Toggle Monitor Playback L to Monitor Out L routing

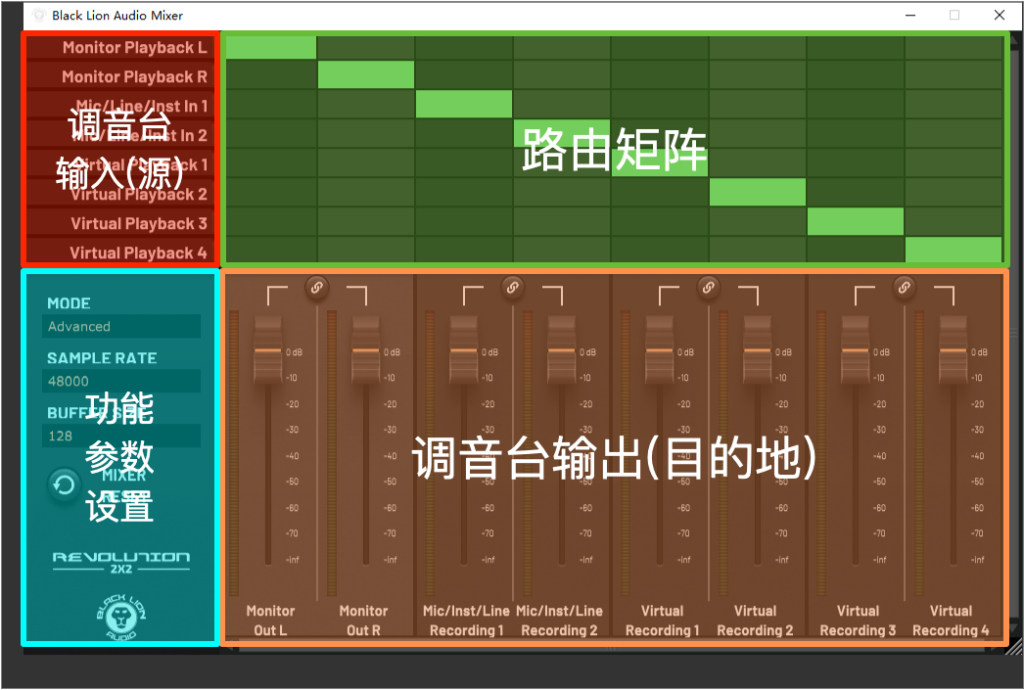pyautogui.click(x=270, y=47)
